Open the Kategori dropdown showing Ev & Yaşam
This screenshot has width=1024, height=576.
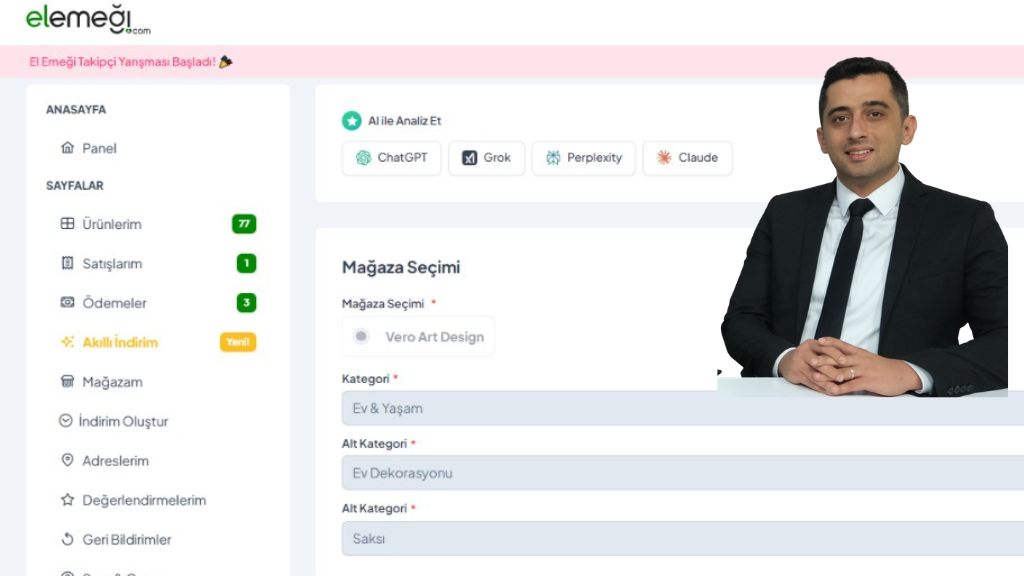pos(682,408)
